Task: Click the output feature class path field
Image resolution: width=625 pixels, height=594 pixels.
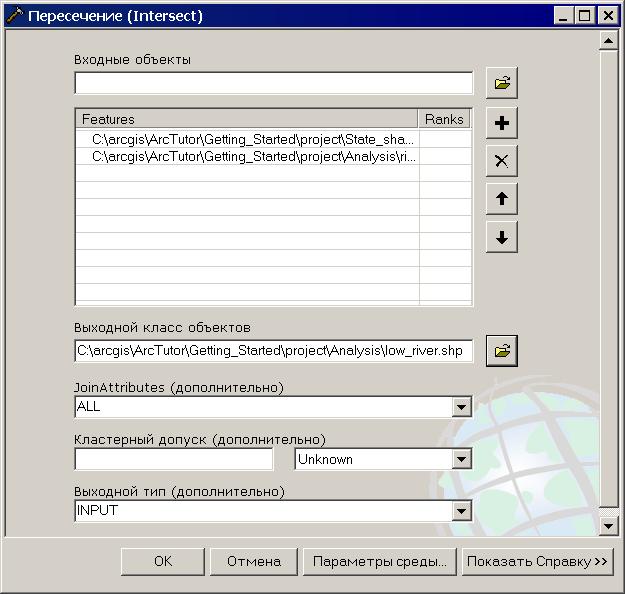Action: point(273,351)
